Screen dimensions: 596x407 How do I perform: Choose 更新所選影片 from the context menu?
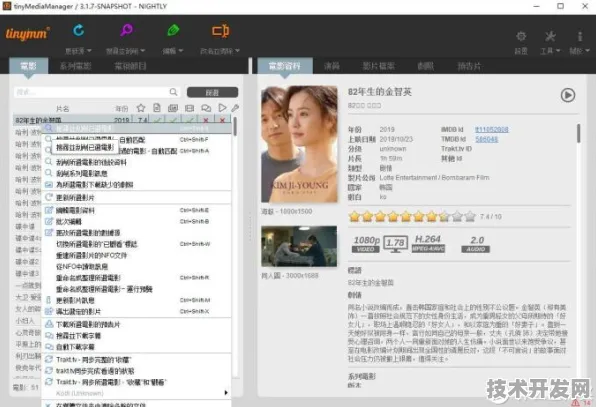(x=137, y=198)
